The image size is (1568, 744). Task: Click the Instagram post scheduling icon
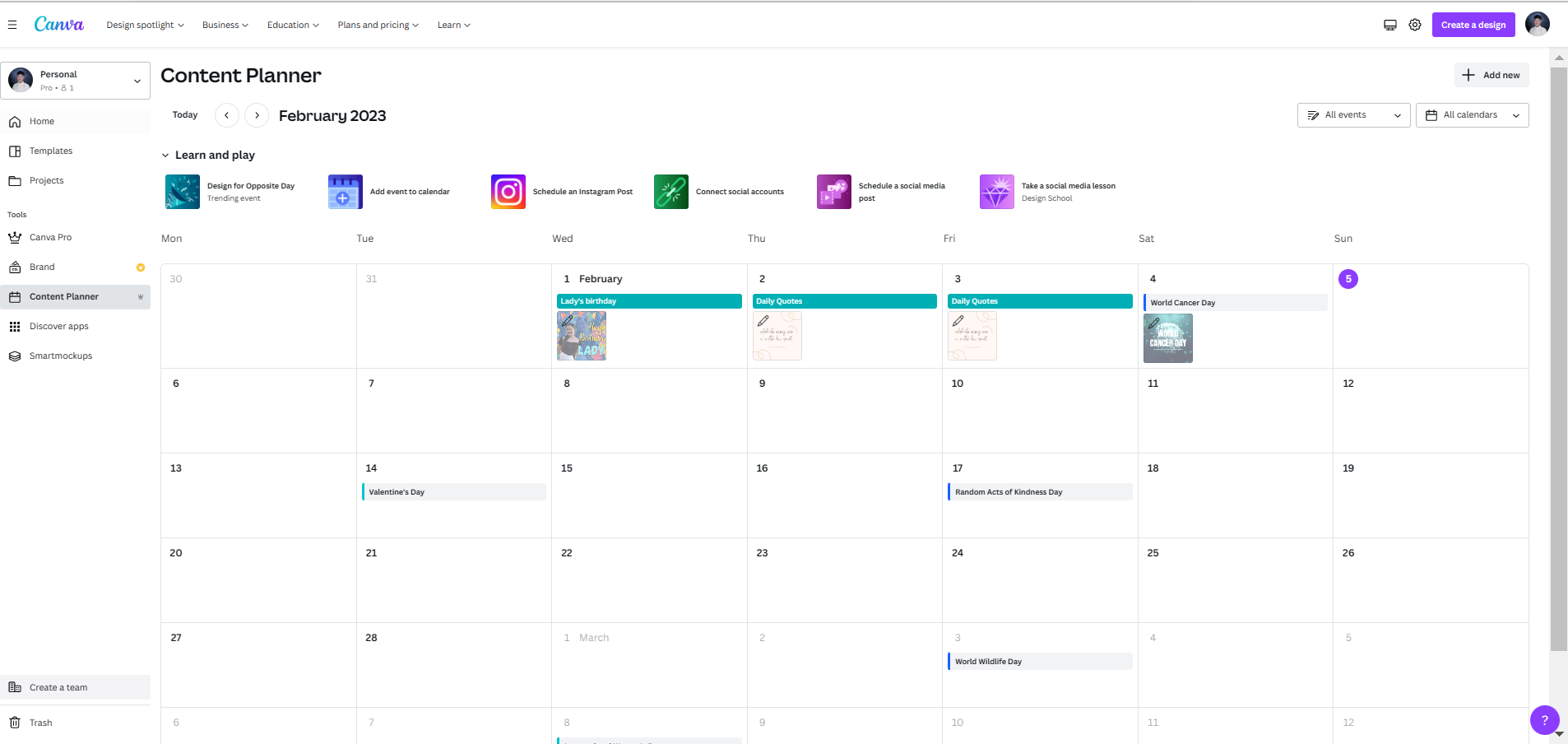point(508,192)
